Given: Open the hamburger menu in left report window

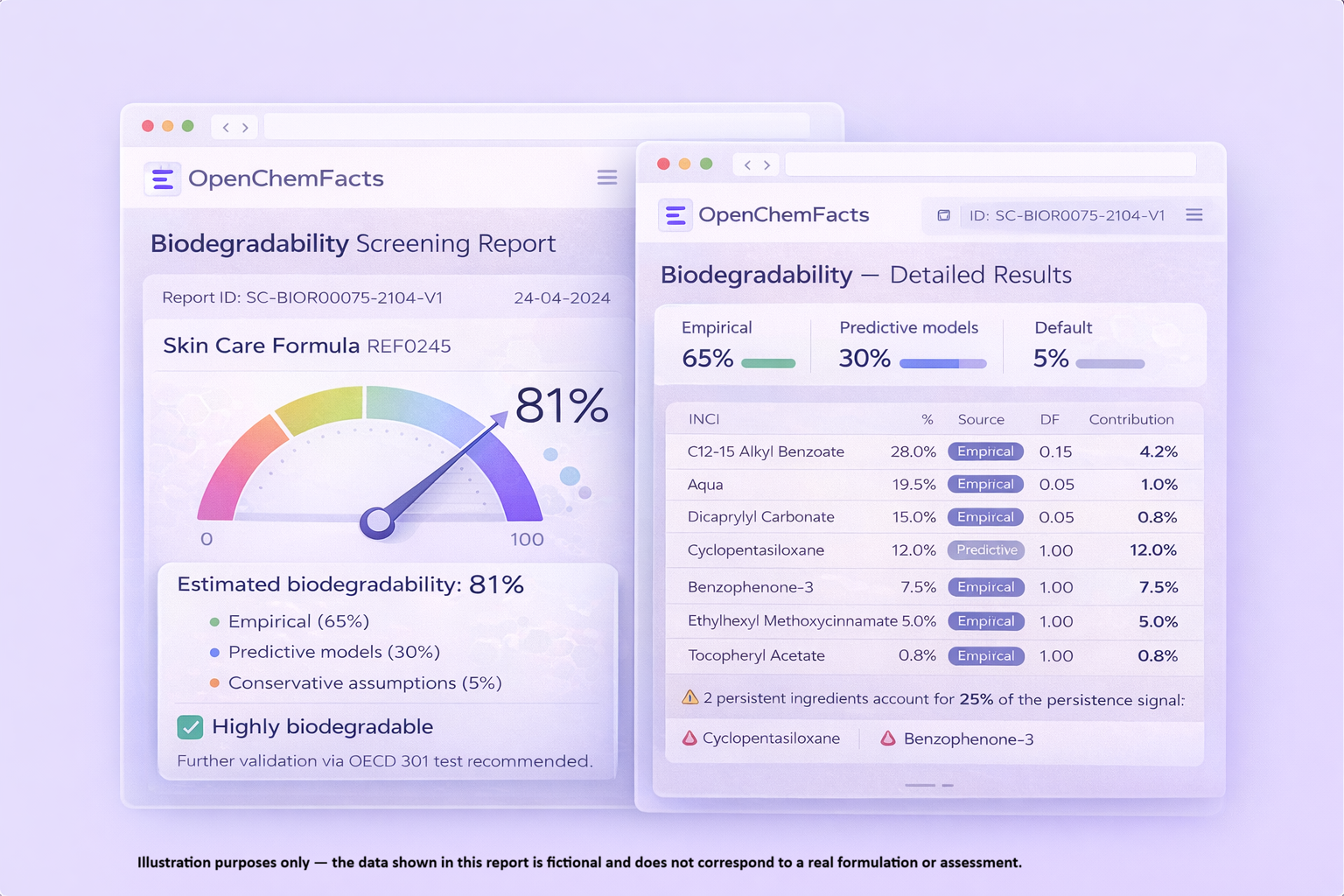Looking at the screenshot, I should coord(606,178).
